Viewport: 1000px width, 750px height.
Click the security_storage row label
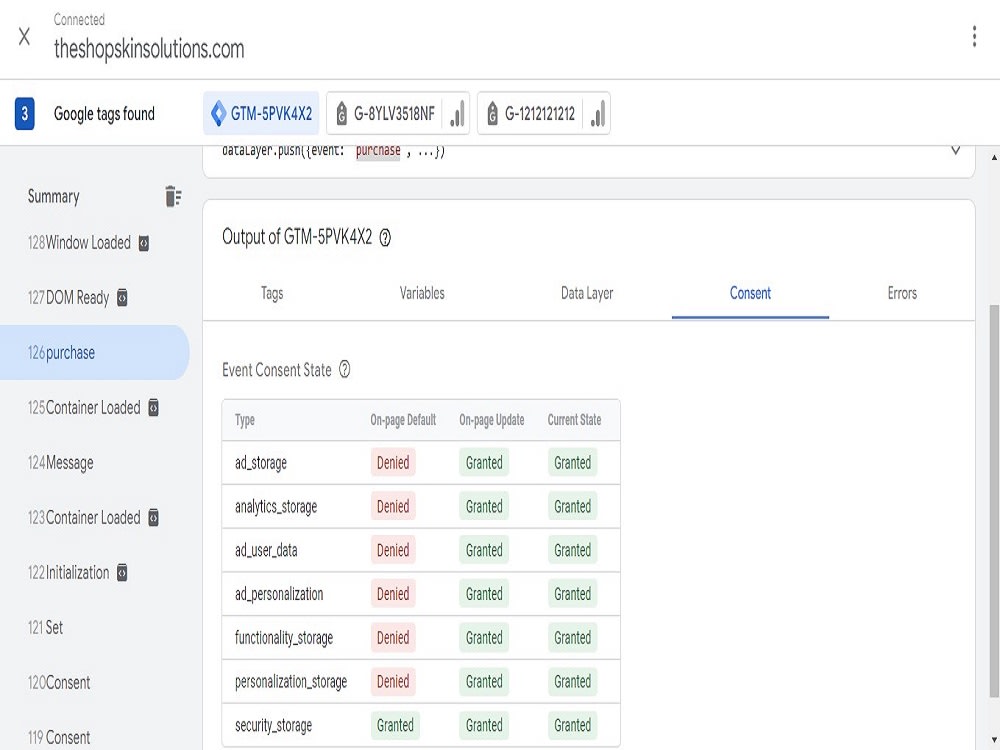pos(274,725)
